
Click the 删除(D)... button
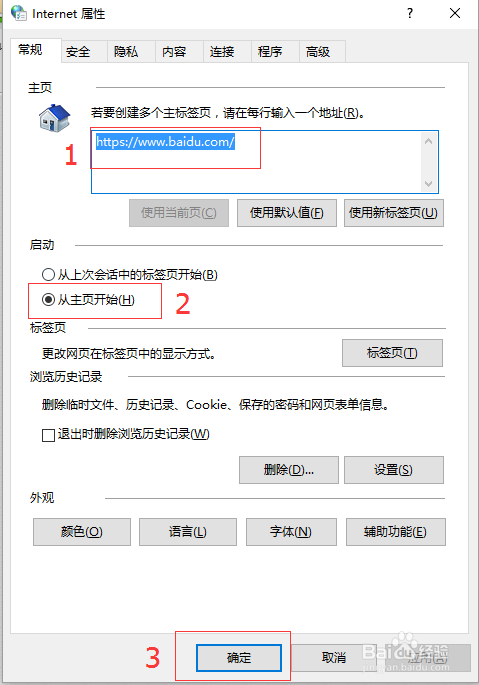pos(289,470)
